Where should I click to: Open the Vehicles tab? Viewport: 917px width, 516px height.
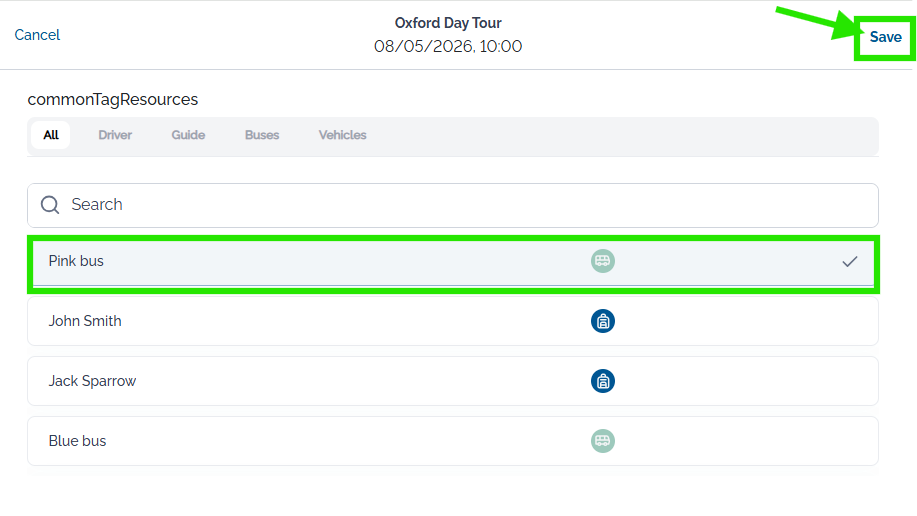tap(342, 135)
